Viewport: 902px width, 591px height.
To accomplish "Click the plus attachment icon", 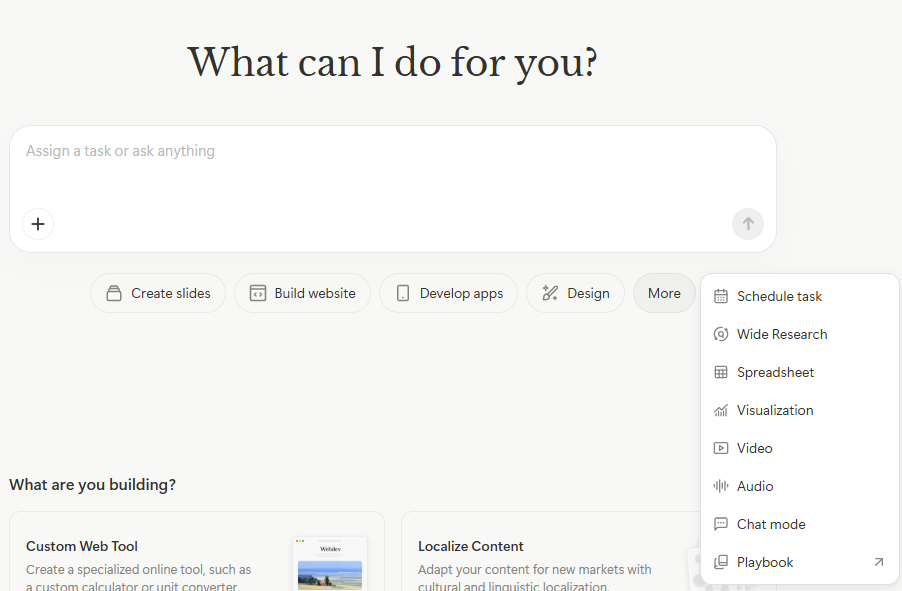I will 38,224.
